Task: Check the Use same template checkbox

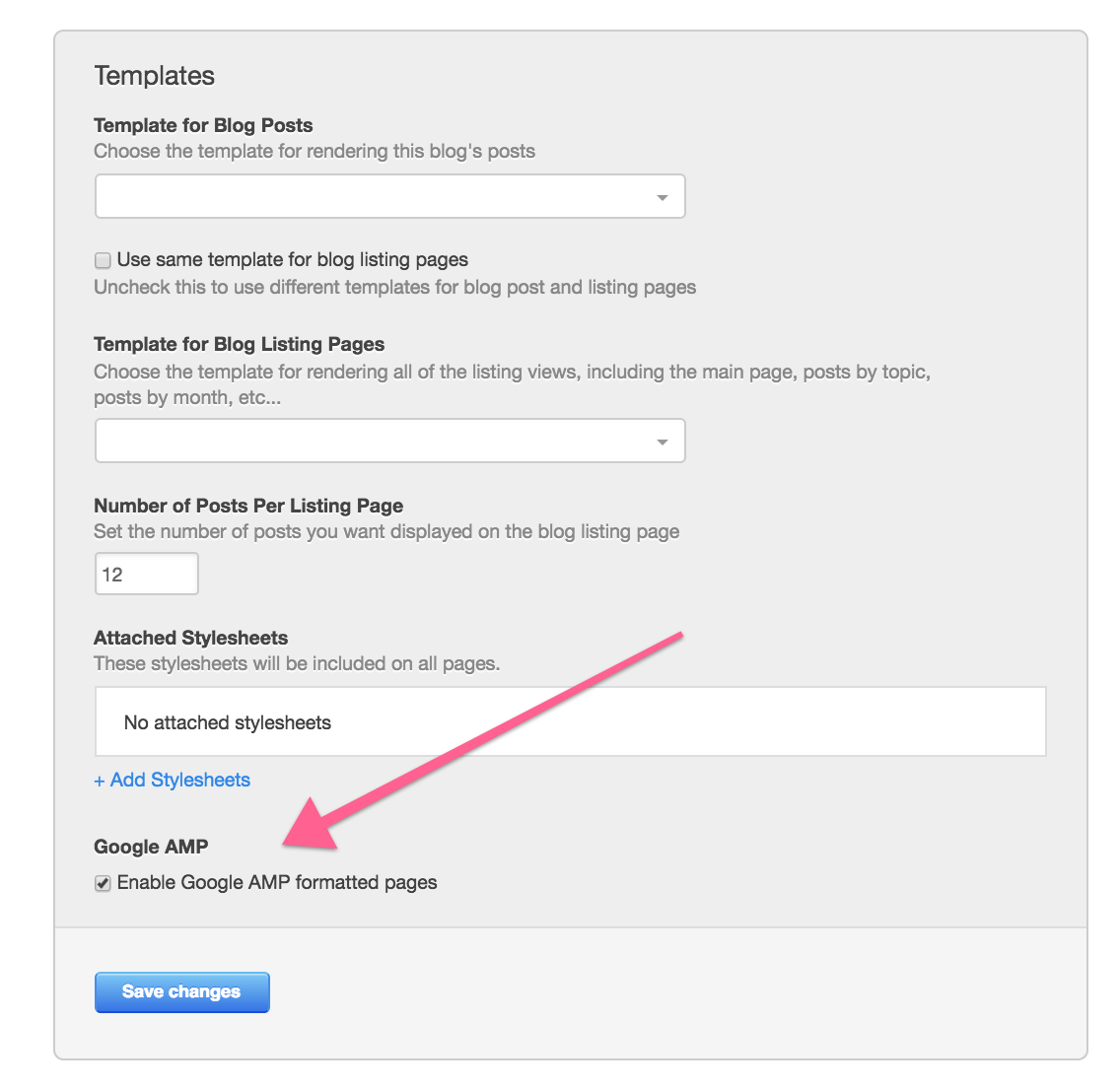Action: (x=103, y=260)
